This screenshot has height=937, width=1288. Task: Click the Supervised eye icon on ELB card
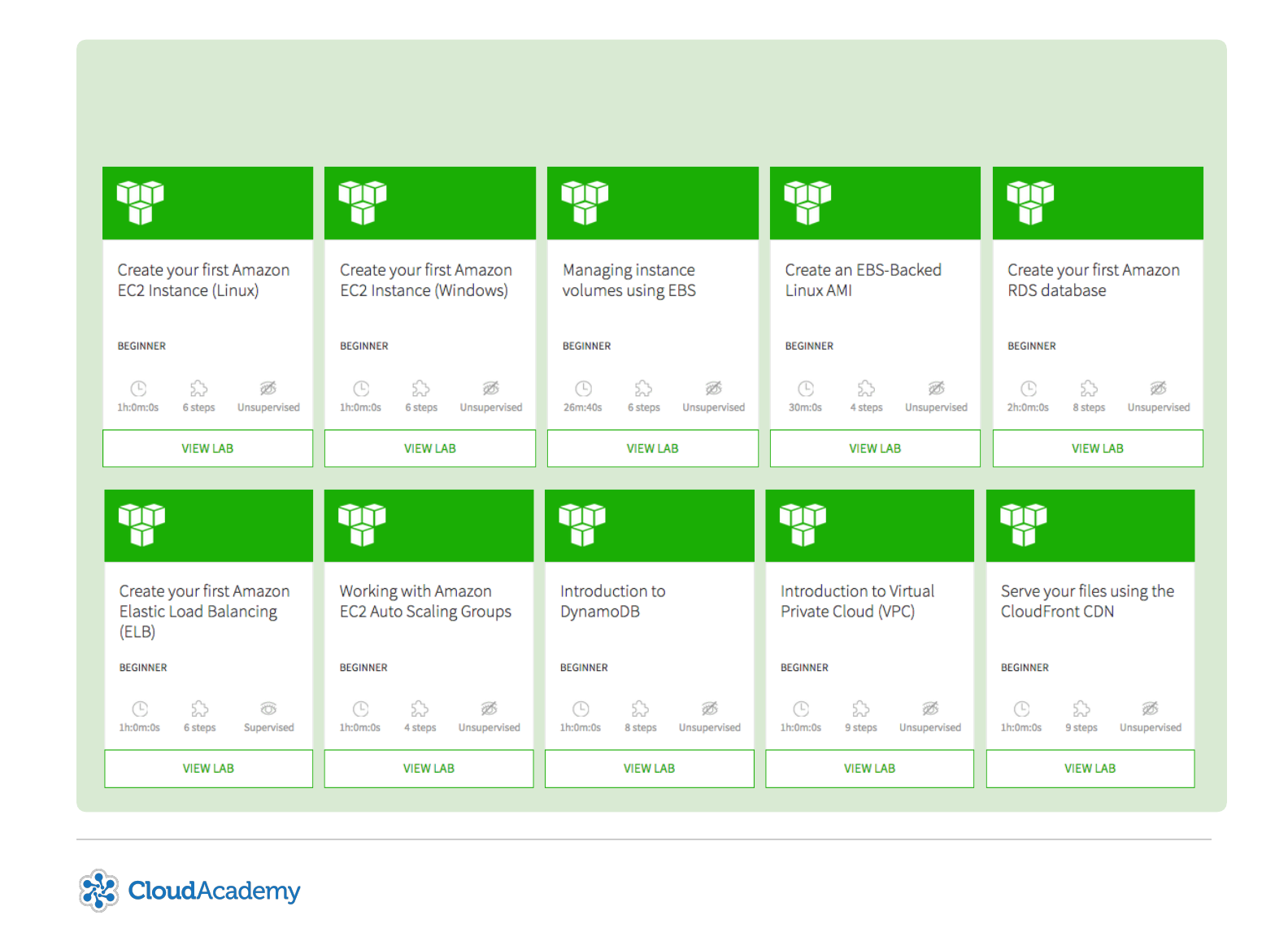(268, 709)
